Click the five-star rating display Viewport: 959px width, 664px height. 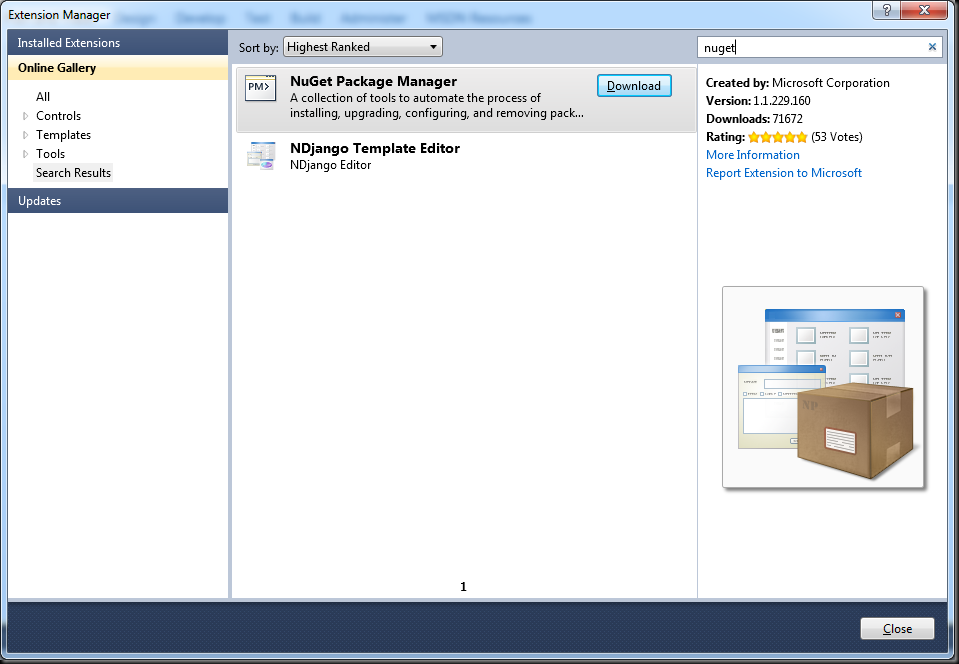click(777, 137)
